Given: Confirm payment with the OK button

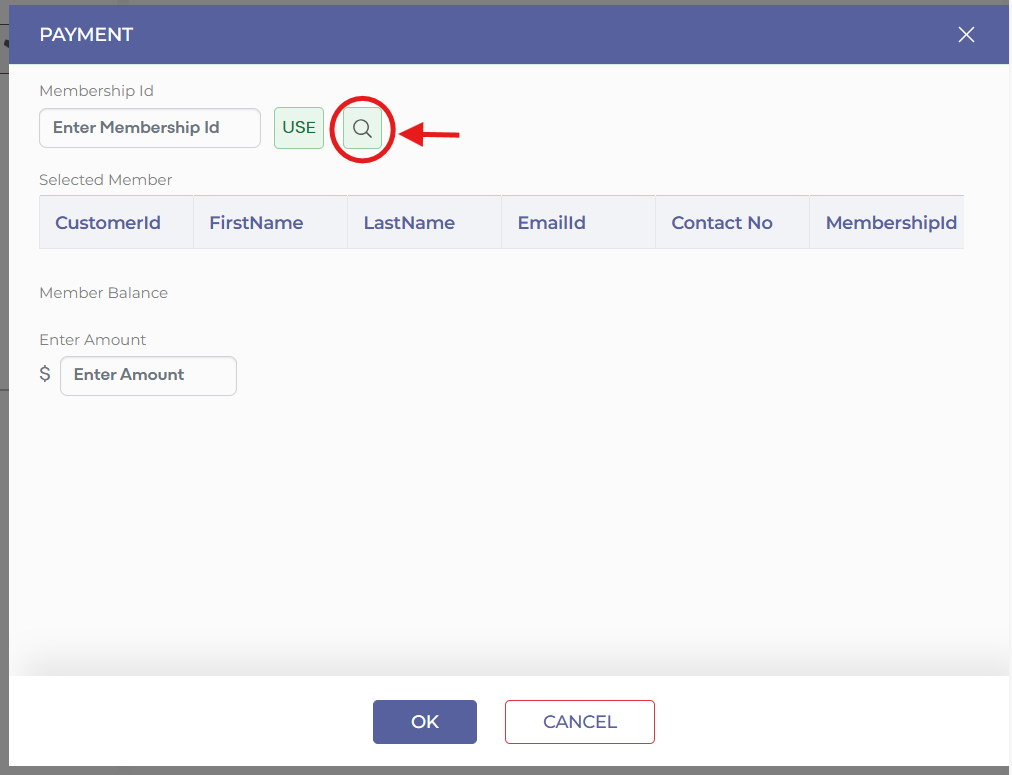Looking at the screenshot, I should coord(424,722).
